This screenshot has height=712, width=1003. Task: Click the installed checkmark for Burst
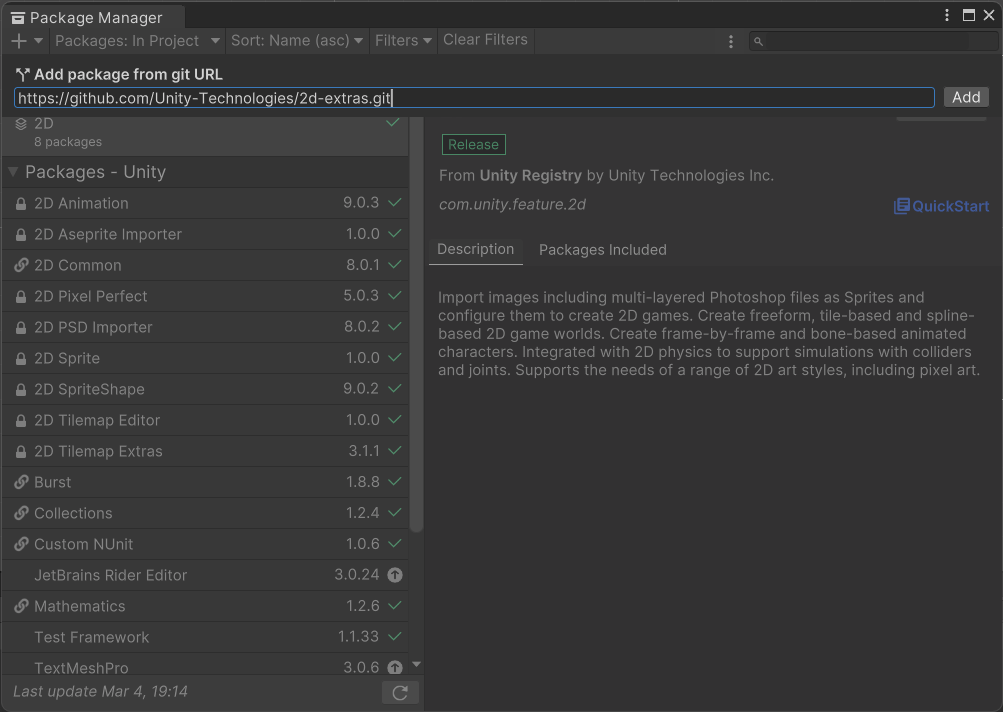(x=395, y=481)
